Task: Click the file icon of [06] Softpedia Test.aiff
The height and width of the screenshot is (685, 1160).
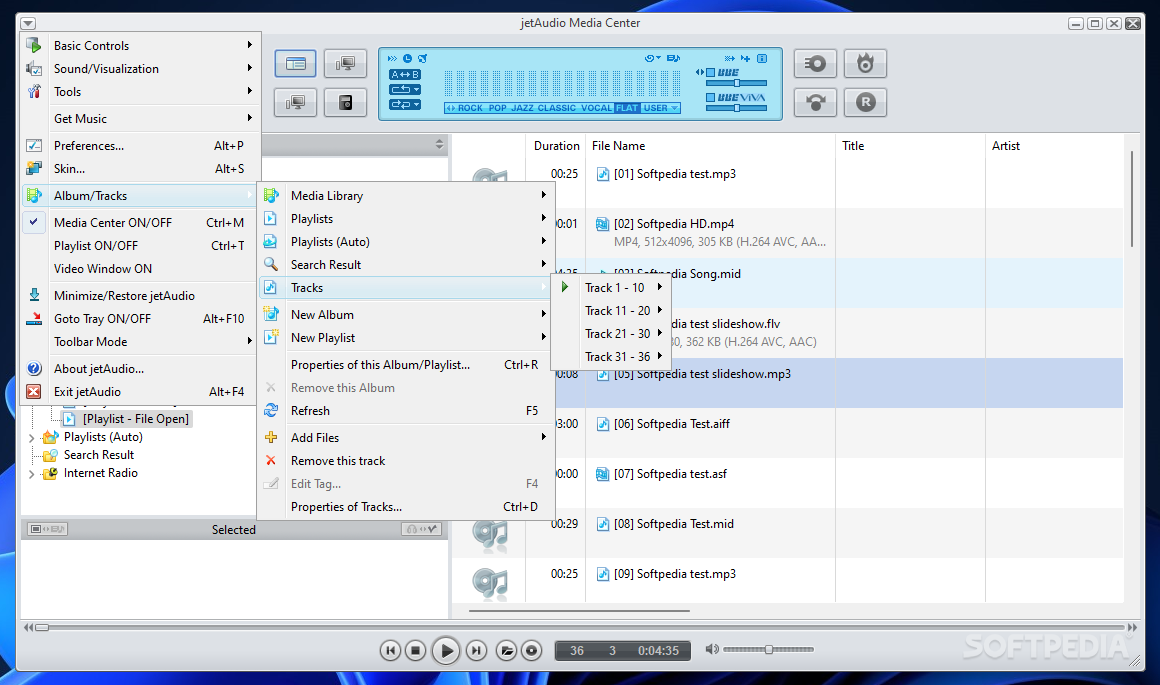Action: 603,424
